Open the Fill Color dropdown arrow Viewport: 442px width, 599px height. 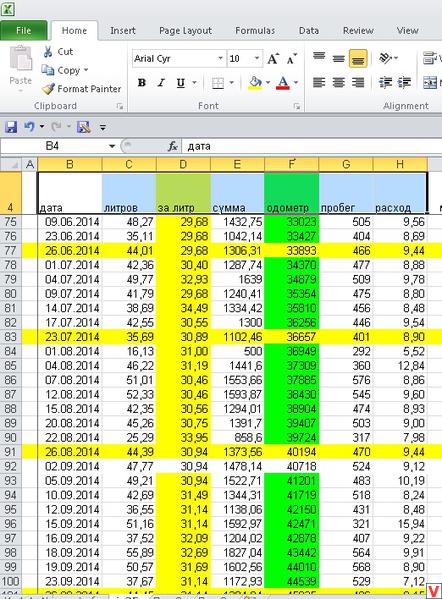coord(267,83)
